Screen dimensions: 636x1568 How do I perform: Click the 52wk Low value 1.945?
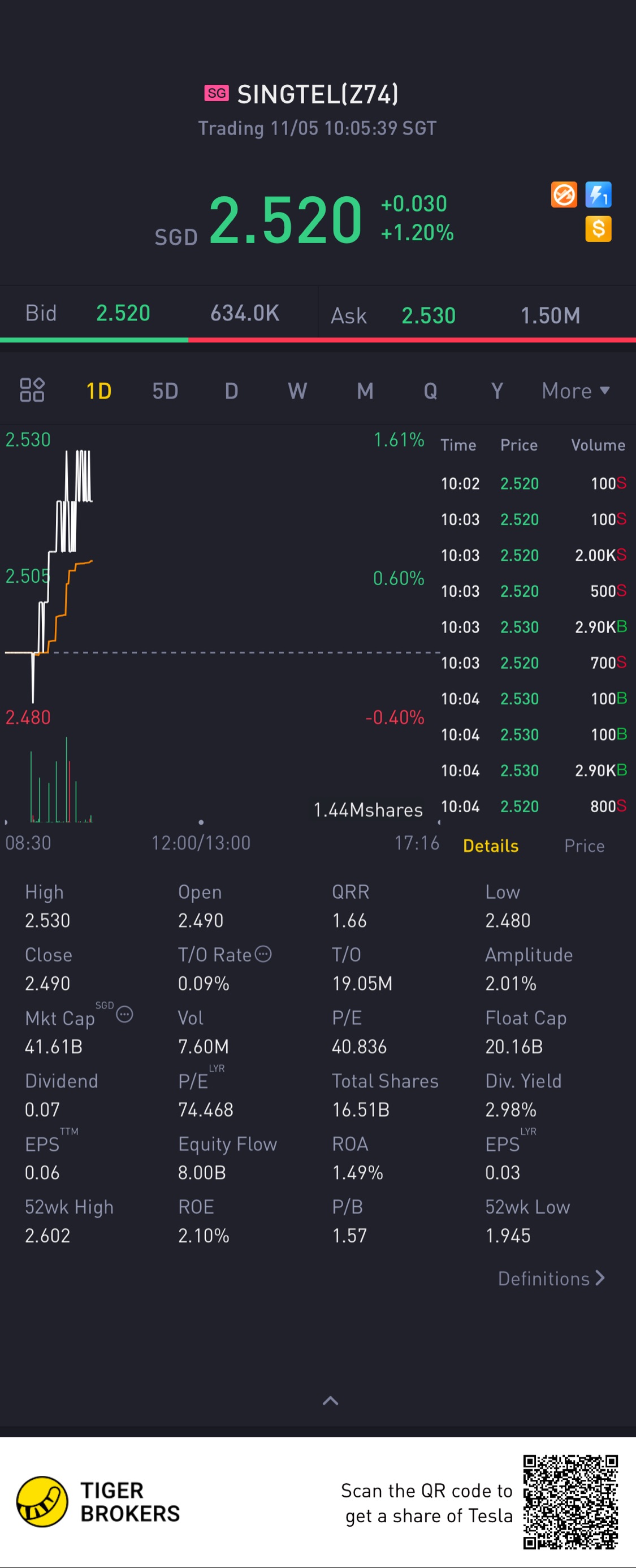(508, 1236)
